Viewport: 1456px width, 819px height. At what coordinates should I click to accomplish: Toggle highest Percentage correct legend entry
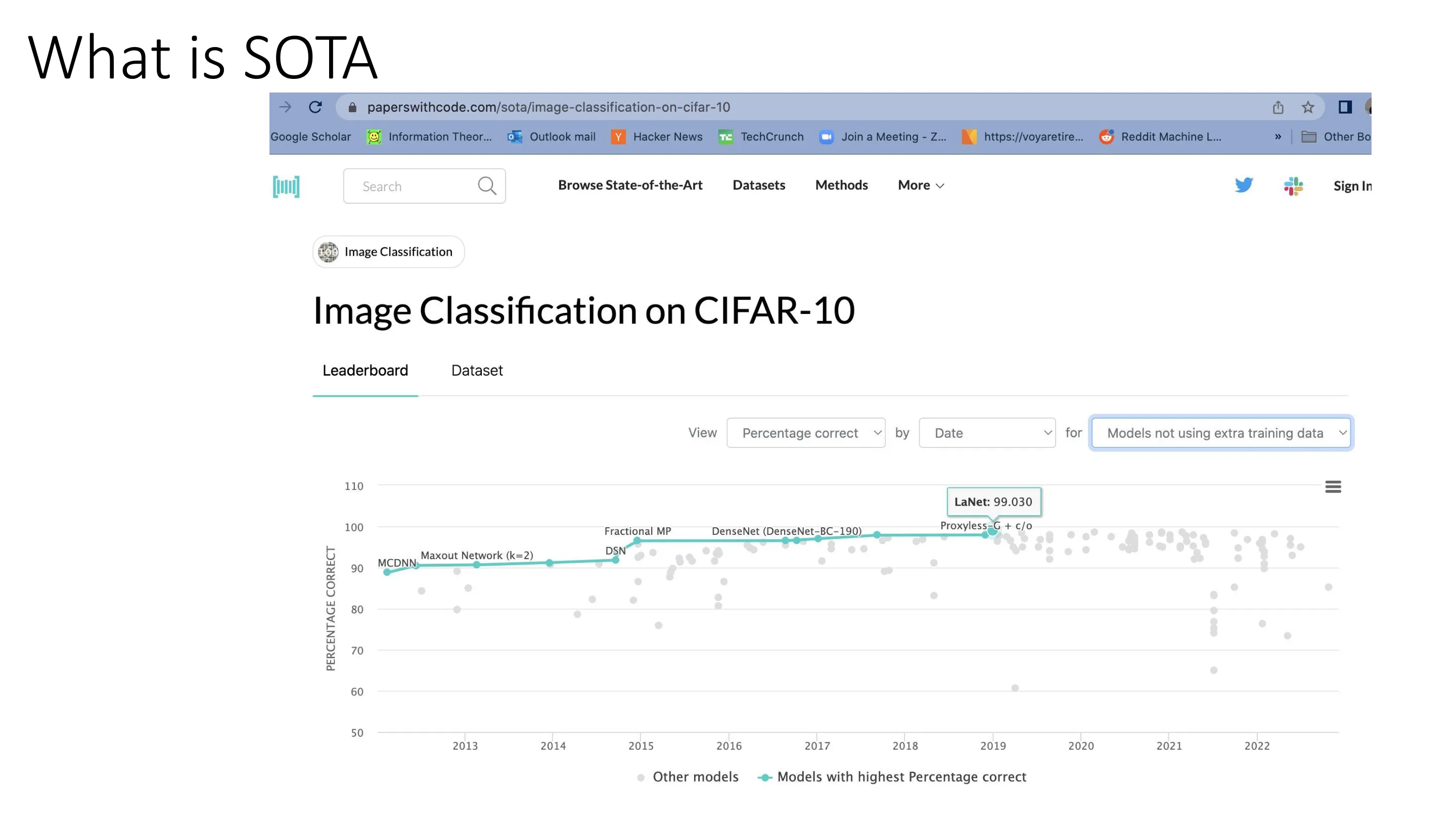[x=892, y=777]
